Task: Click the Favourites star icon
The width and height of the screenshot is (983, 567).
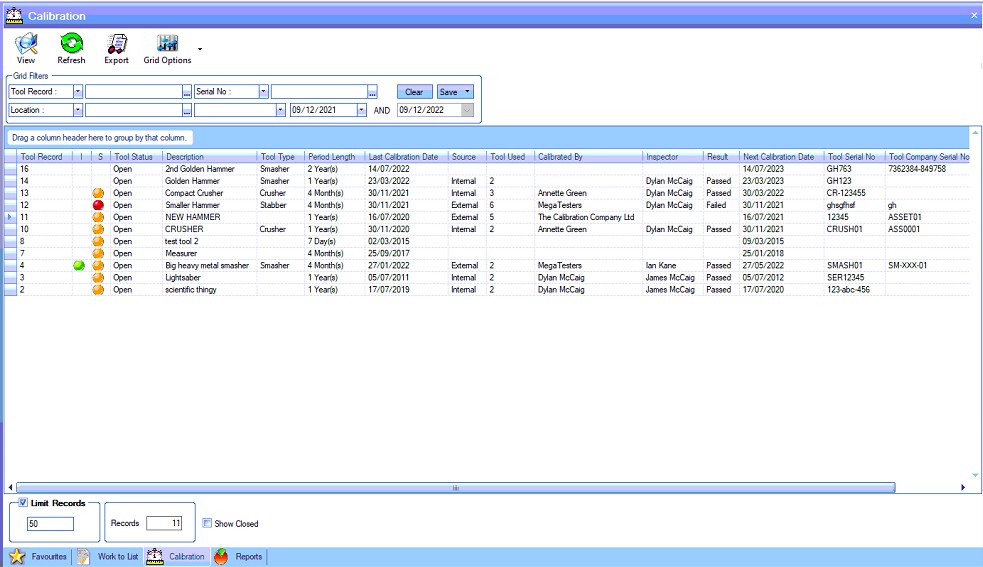Action: pos(17,556)
